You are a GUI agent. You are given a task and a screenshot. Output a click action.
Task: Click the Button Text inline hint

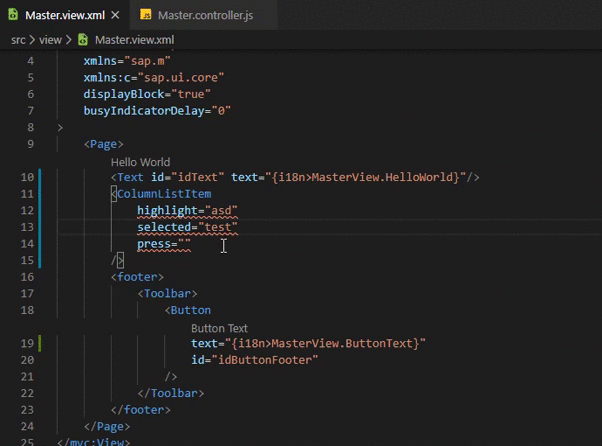pos(219,329)
